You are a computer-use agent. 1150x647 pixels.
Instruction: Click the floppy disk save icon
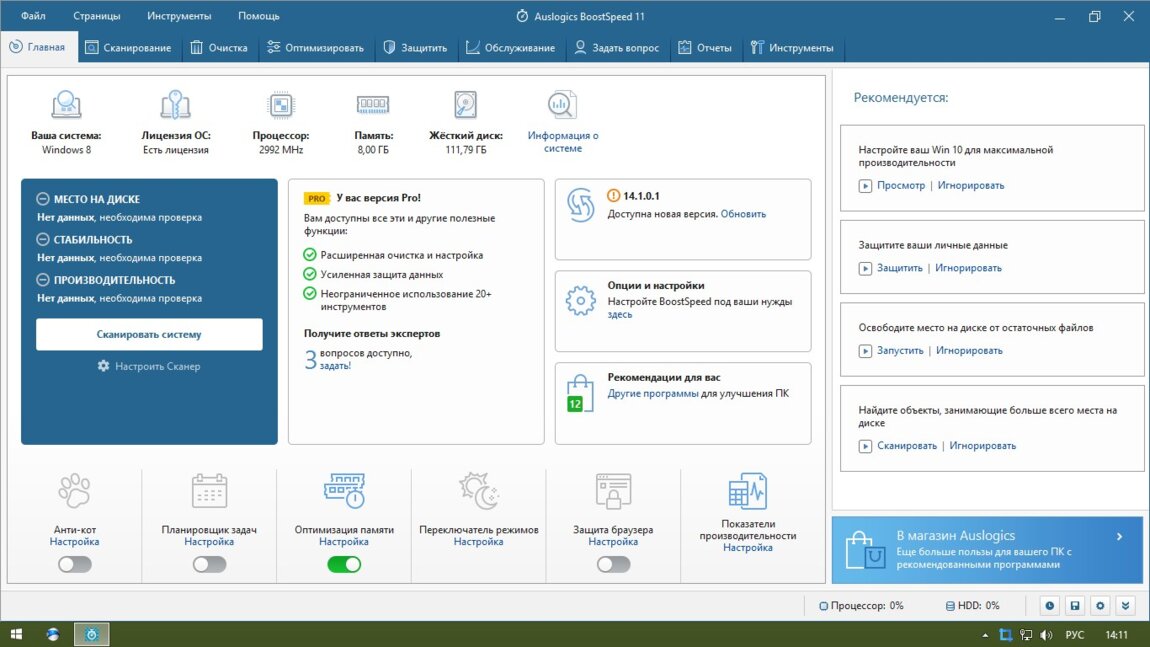(x=1074, y=605)
